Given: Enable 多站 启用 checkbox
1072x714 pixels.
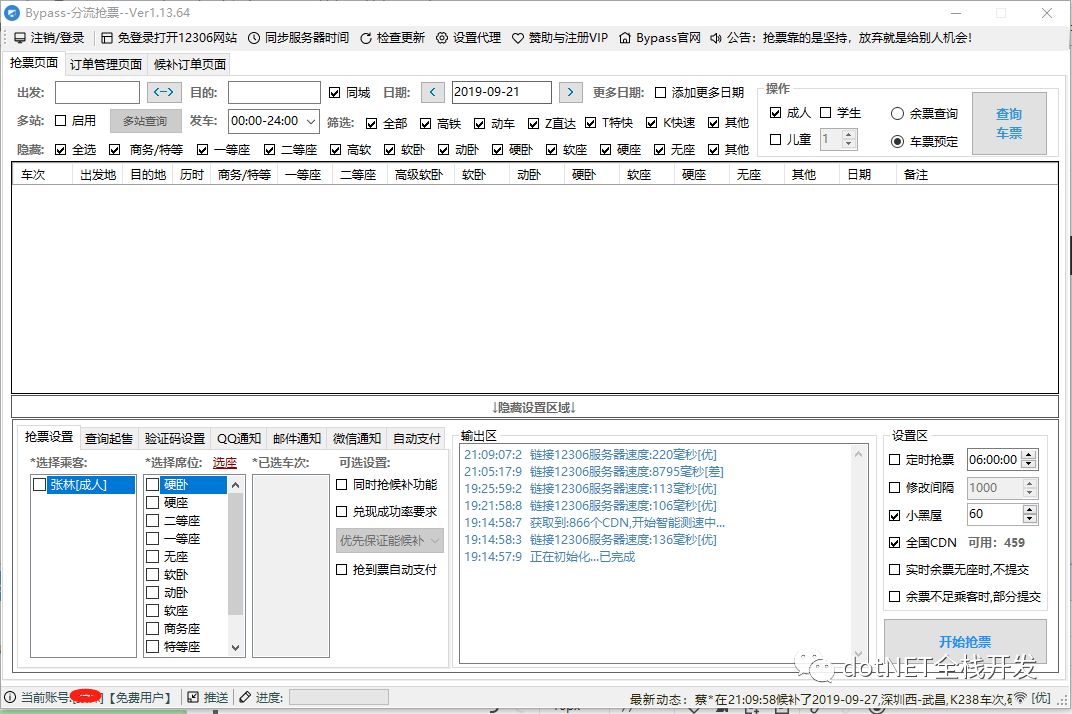Looking at the screenshot, I should (60, 120).
